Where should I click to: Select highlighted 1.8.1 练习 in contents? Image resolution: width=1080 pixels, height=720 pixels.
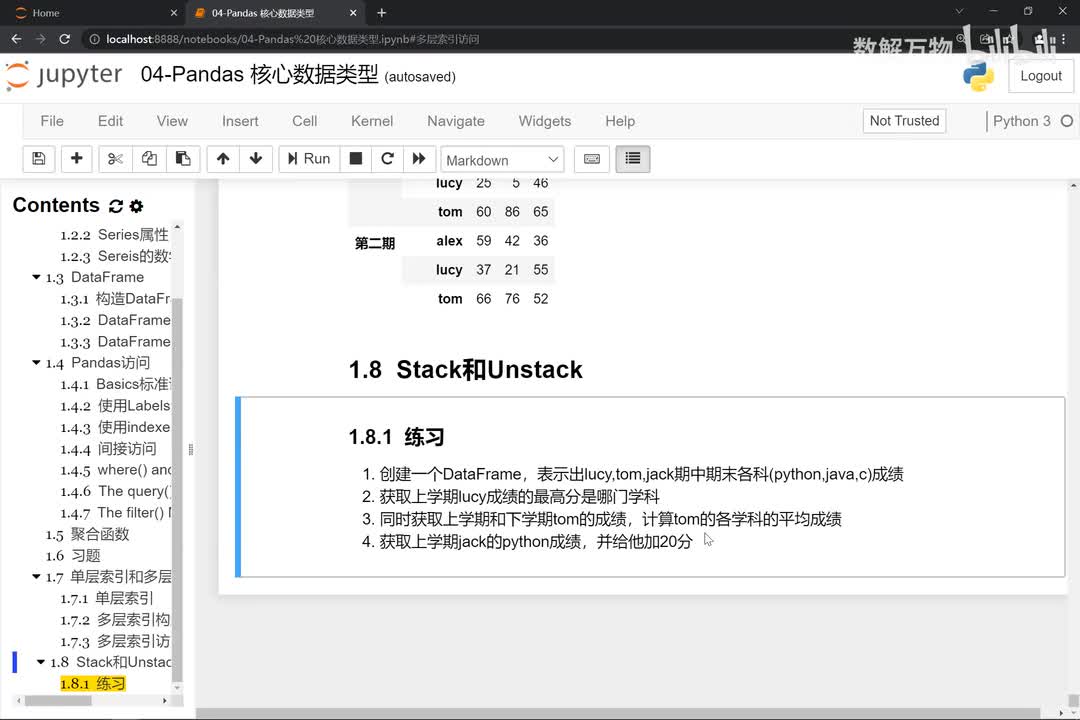coord(92,683)
